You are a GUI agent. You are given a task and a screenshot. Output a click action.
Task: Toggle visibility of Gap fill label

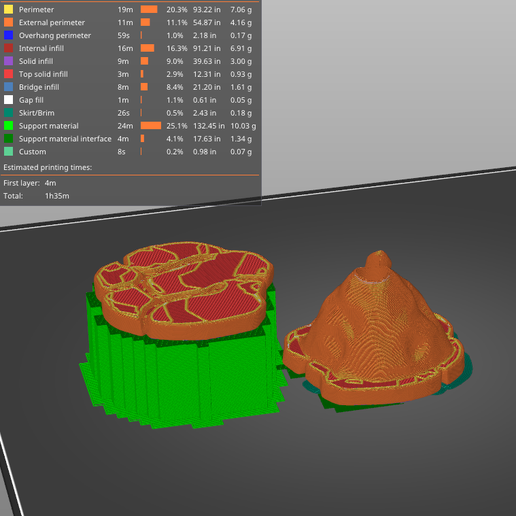31,100
